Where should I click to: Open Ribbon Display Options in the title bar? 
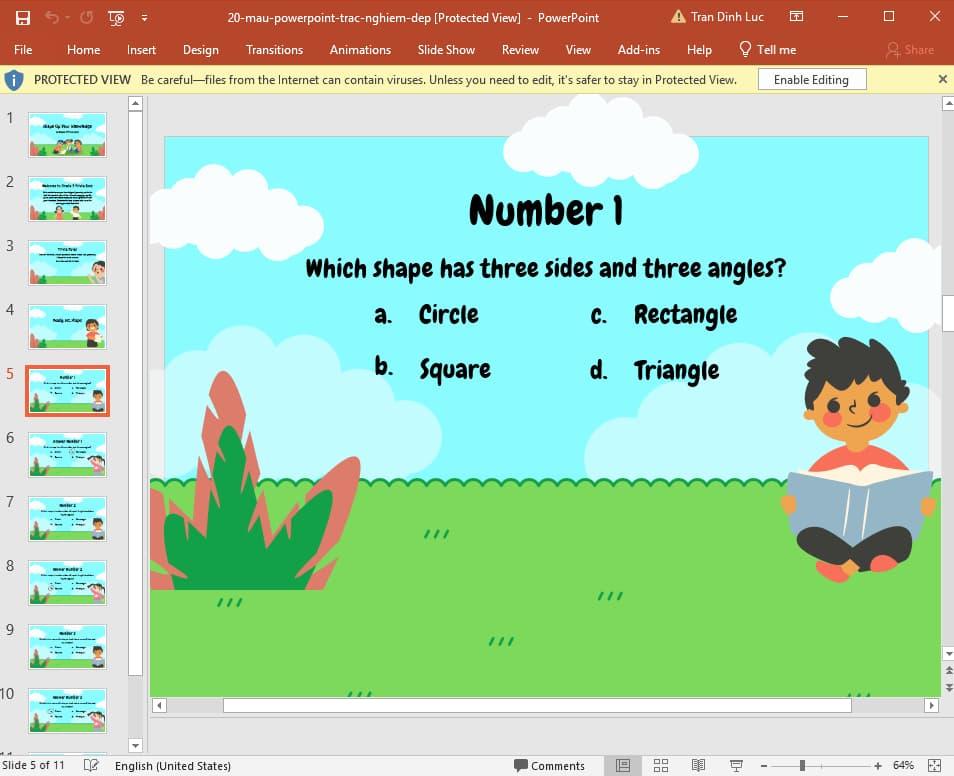point(797,17)
